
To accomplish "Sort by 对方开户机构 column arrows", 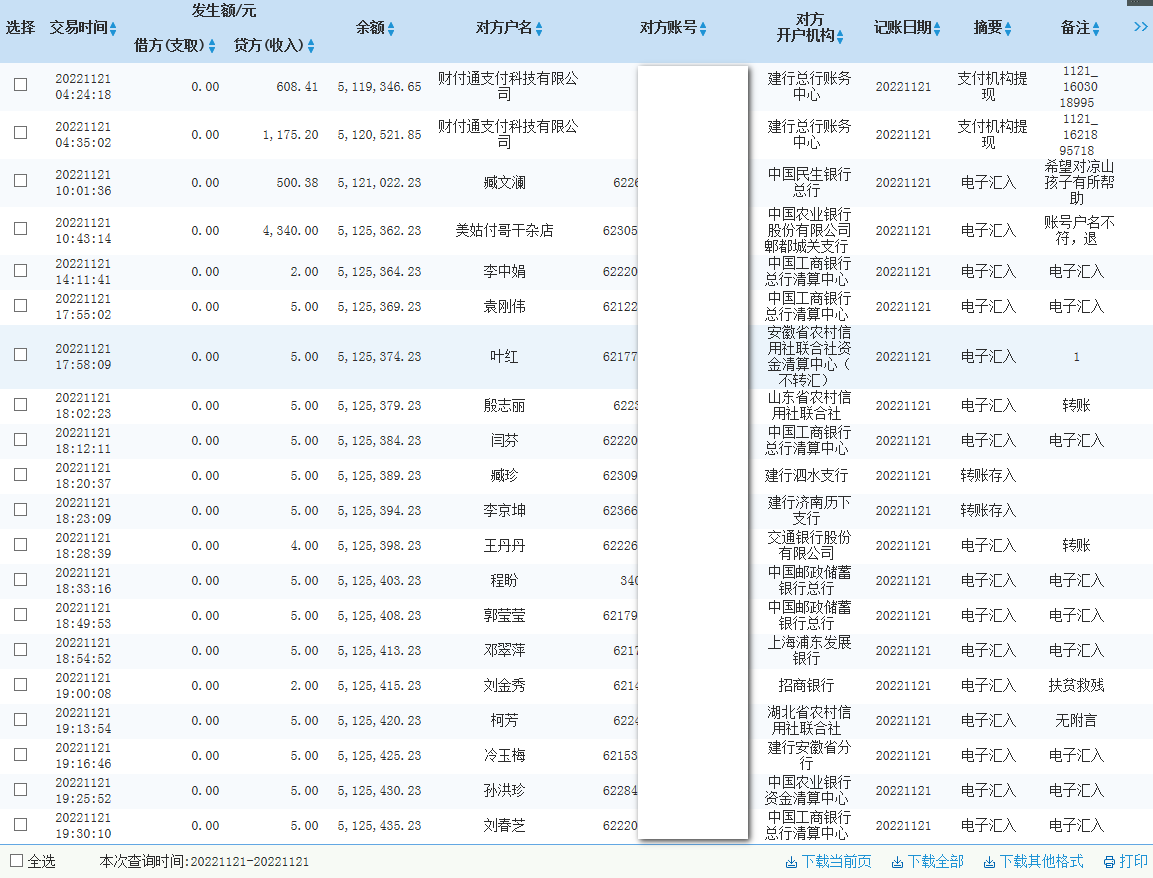I will tap(840, 36).
